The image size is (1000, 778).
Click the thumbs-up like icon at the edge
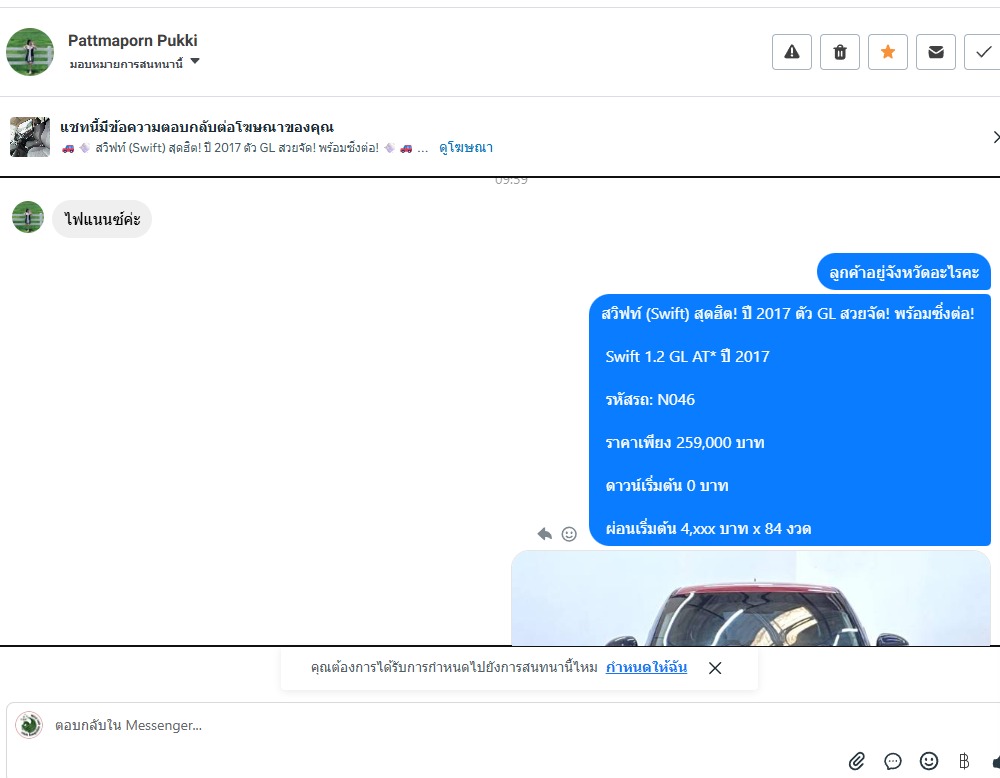[x=996, y=761]
